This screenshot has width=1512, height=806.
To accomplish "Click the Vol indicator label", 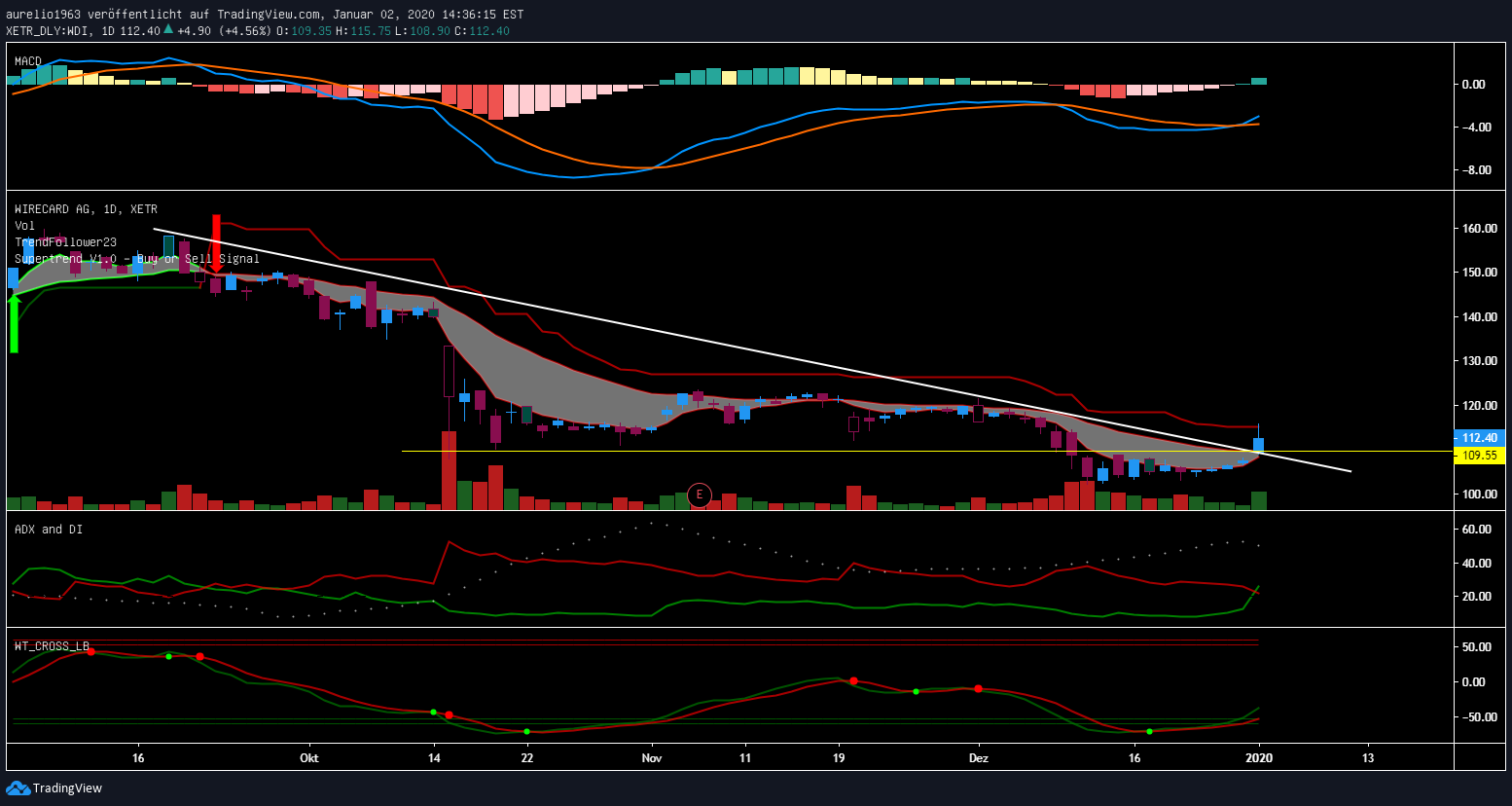I will point(24,226).
